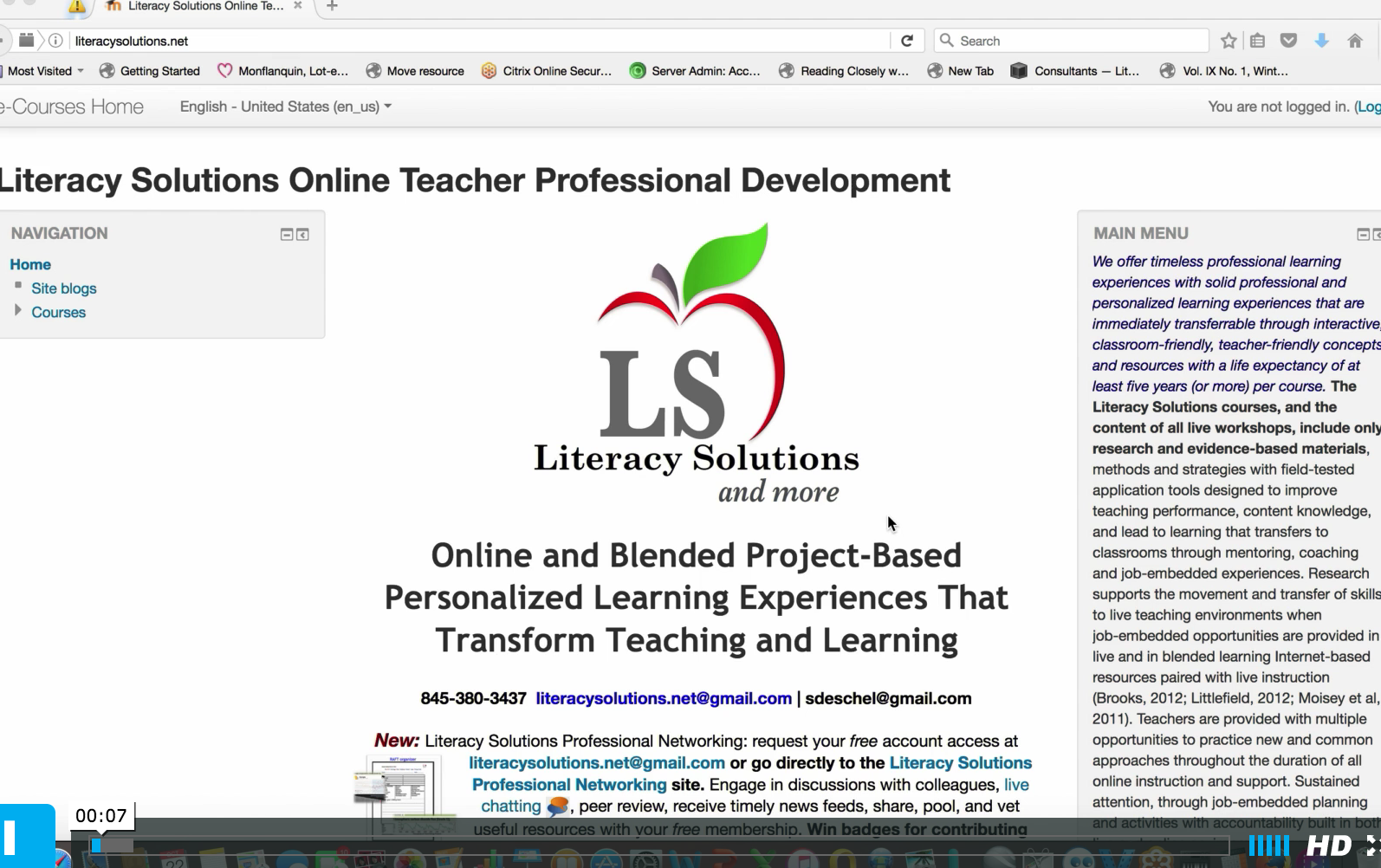The image size is (1381, 868).
Task: Open Server Admin bookmark
Action: click(695, 71)
